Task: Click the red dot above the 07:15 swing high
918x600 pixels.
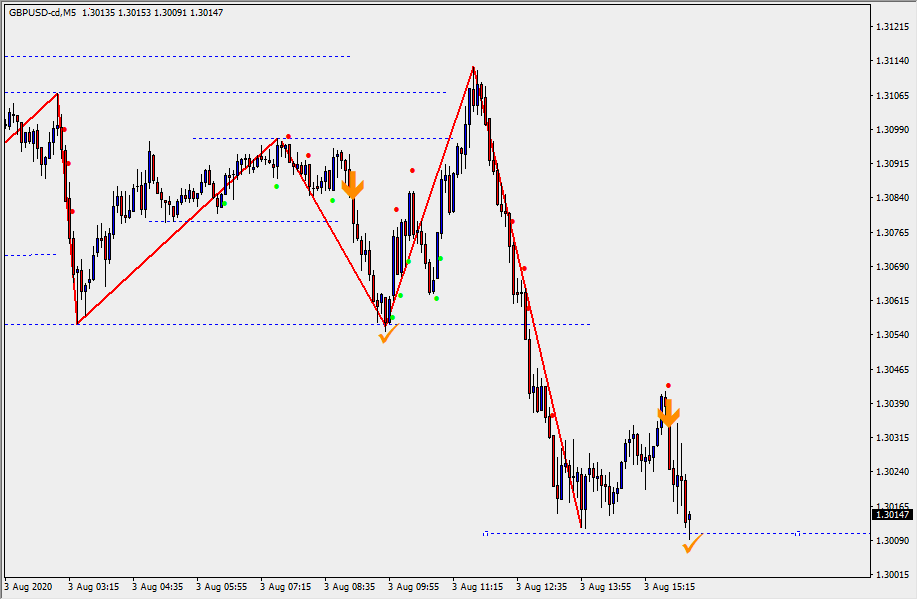Action: [x=288, y=136]
